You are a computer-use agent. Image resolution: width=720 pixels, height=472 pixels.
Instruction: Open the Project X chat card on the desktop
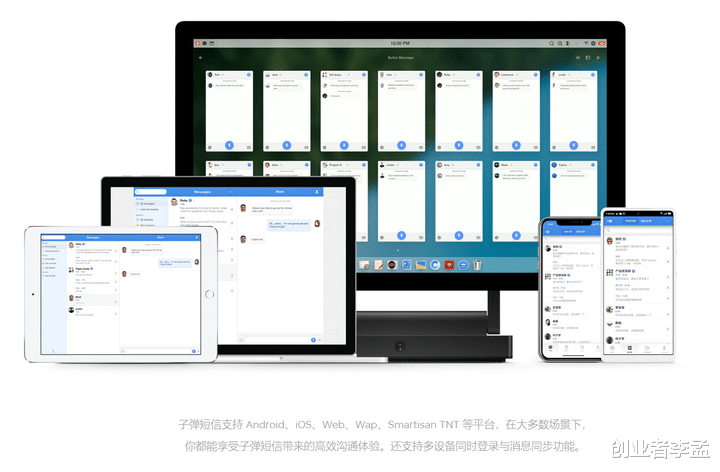pyautogui.click(x=344, y=170)
